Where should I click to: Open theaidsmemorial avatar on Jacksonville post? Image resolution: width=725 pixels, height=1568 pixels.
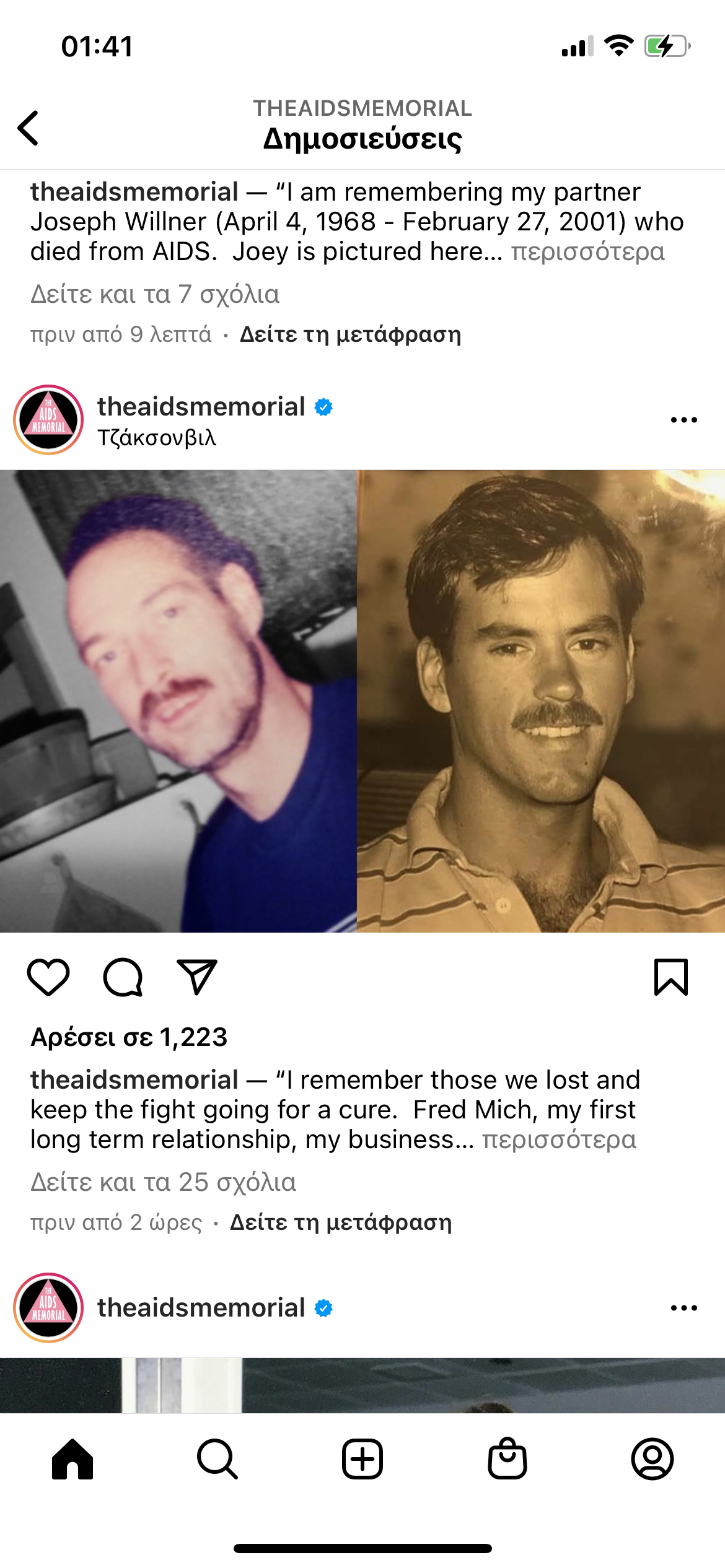pos(48,420)
